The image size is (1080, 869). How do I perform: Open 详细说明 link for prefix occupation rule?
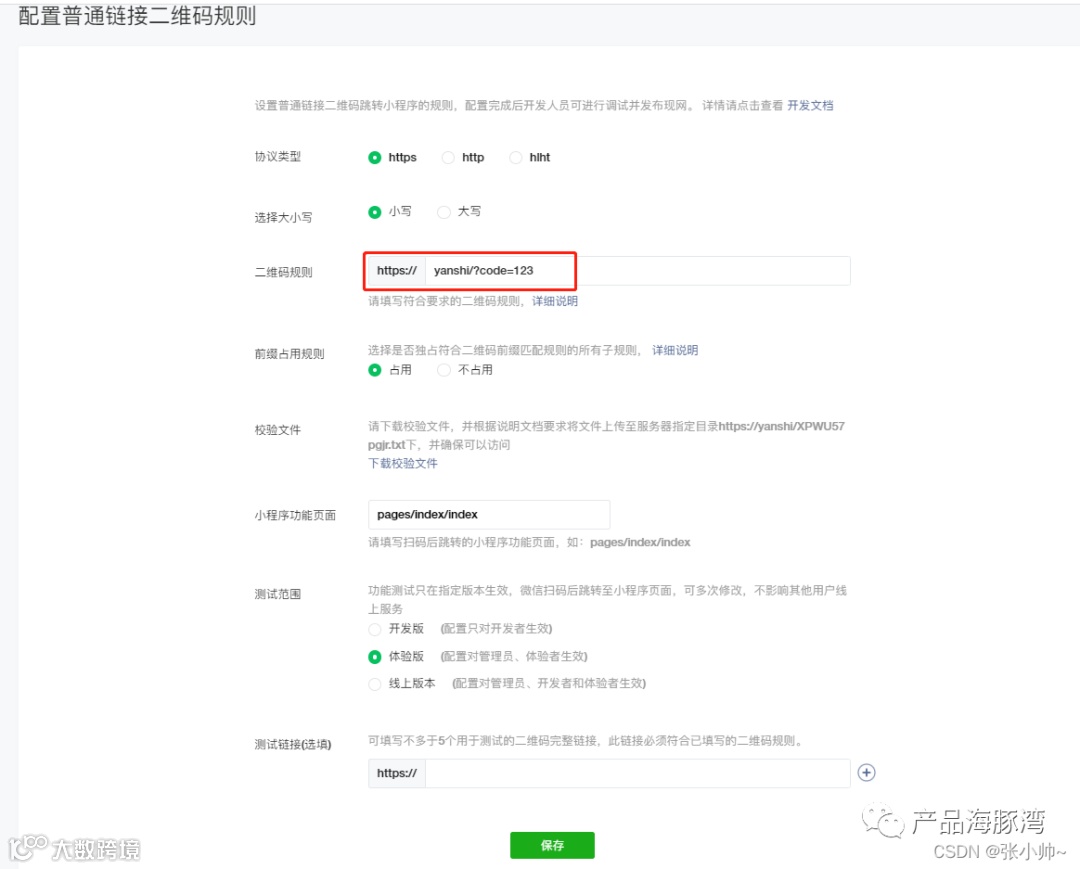675,350
